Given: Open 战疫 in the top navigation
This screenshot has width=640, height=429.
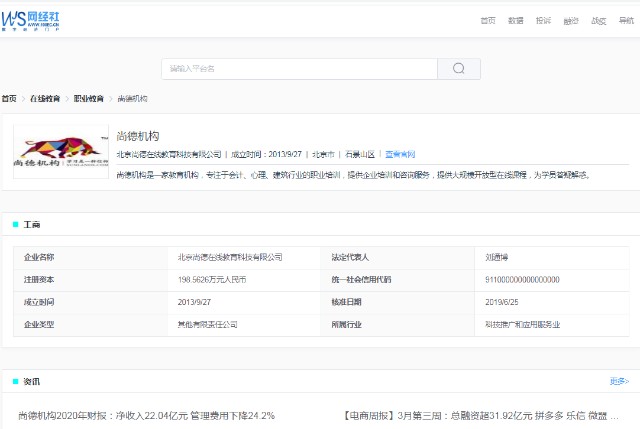Looking at the screenshot, I should (x=598, y=20).
